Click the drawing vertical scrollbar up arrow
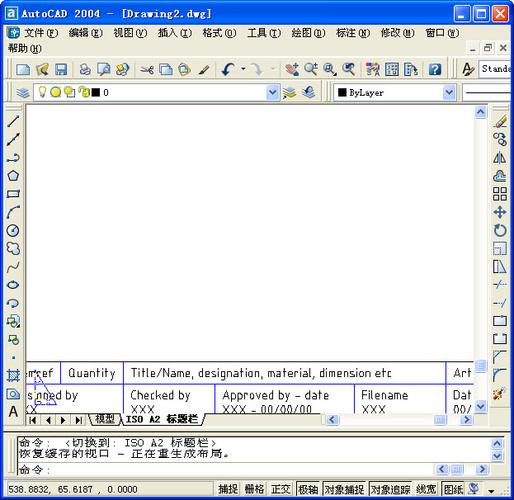The image size is (514, 500). click(x=480, y=112)
